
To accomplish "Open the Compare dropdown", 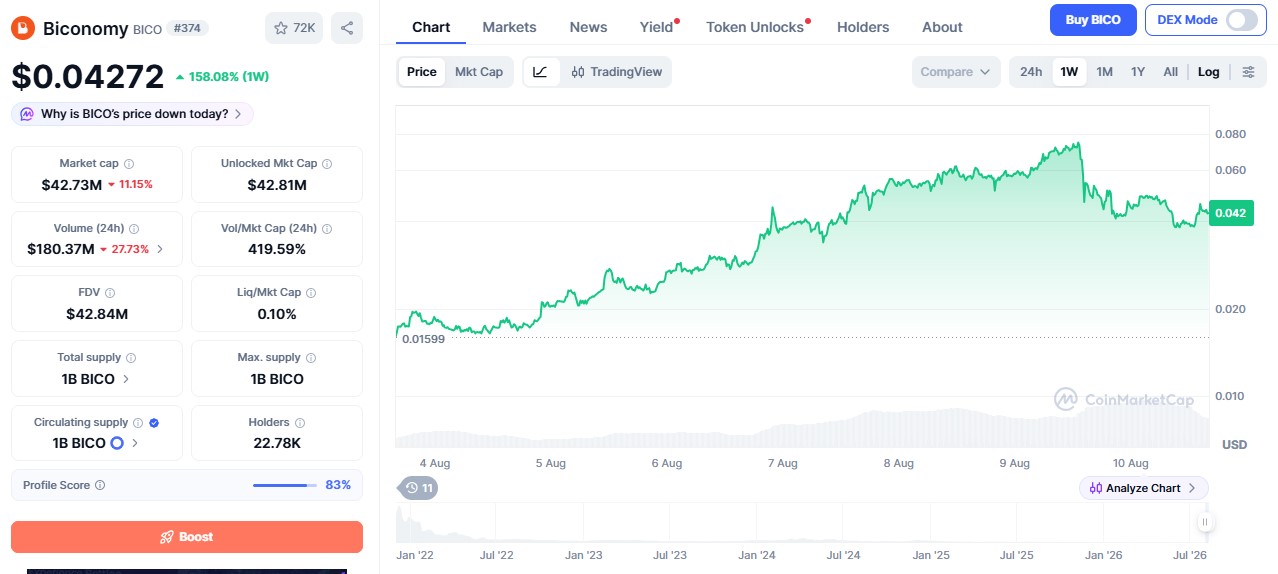I will tap(956, 72).
